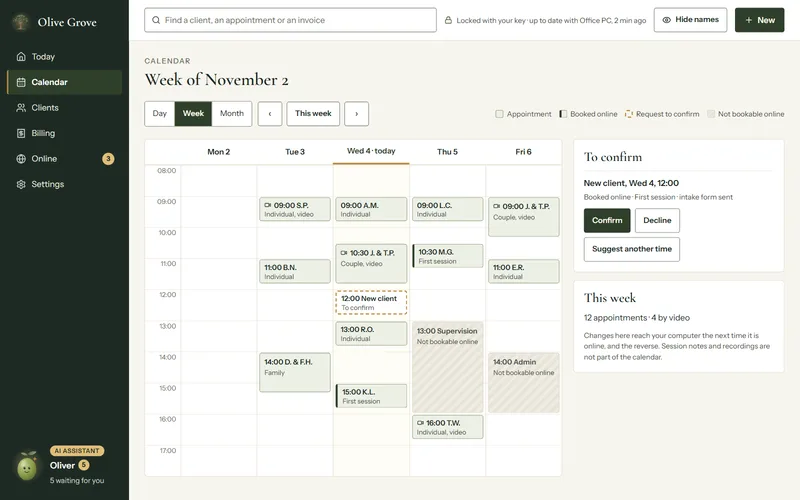The height and width of the screenshot is (500, 800).
Task: Open Settings in the sidebar
Action: 64,184
